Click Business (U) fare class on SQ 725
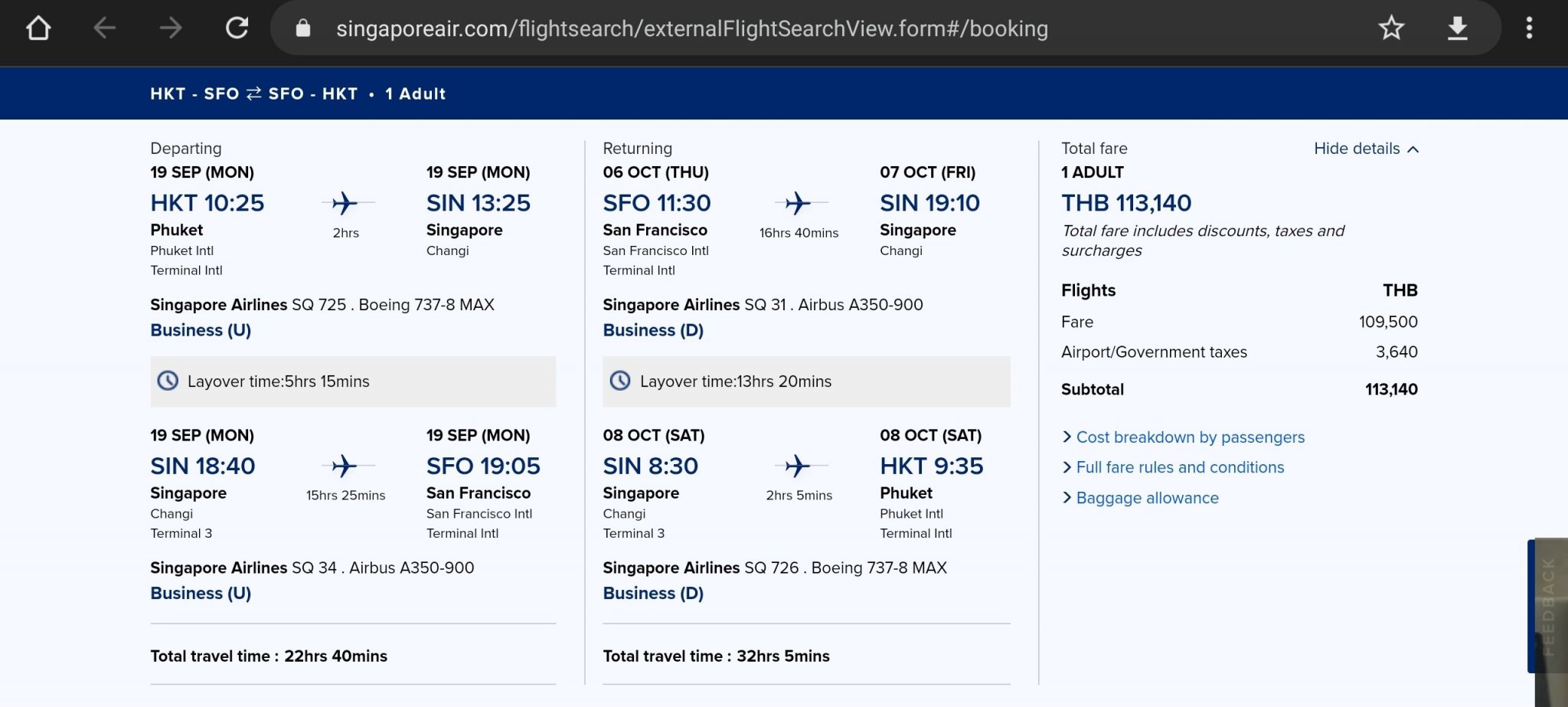Screen dimensions: 1568x707 coord(201,330)
